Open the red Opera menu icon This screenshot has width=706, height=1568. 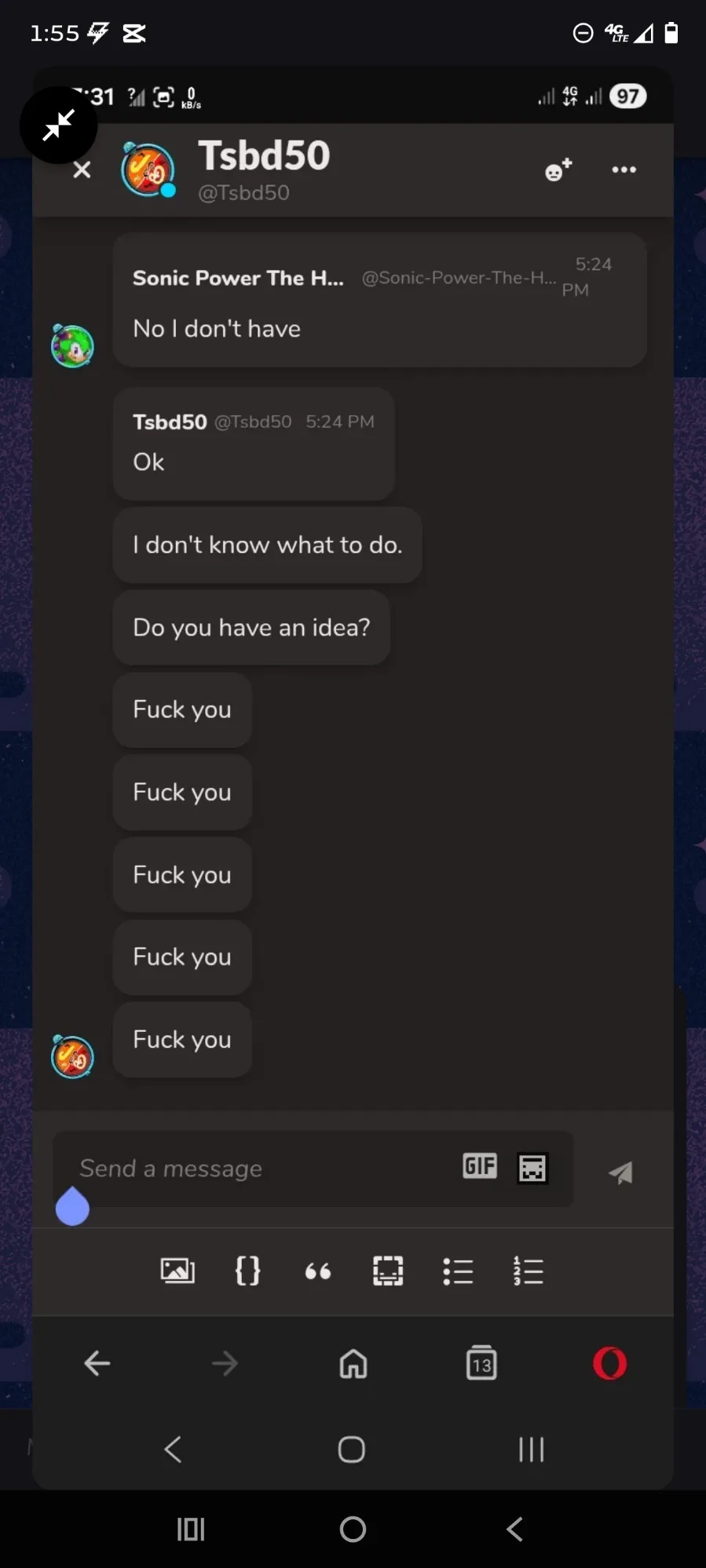tap(610, 1363)
